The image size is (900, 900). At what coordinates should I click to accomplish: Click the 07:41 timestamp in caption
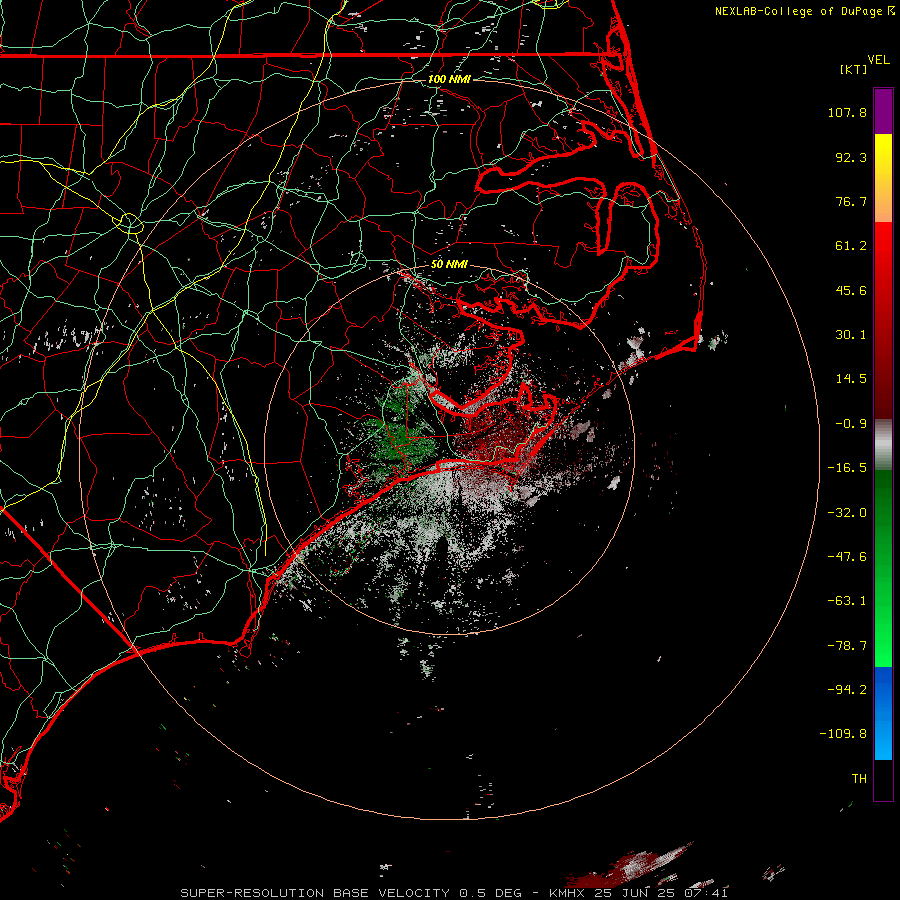click(x=707, y=893)
